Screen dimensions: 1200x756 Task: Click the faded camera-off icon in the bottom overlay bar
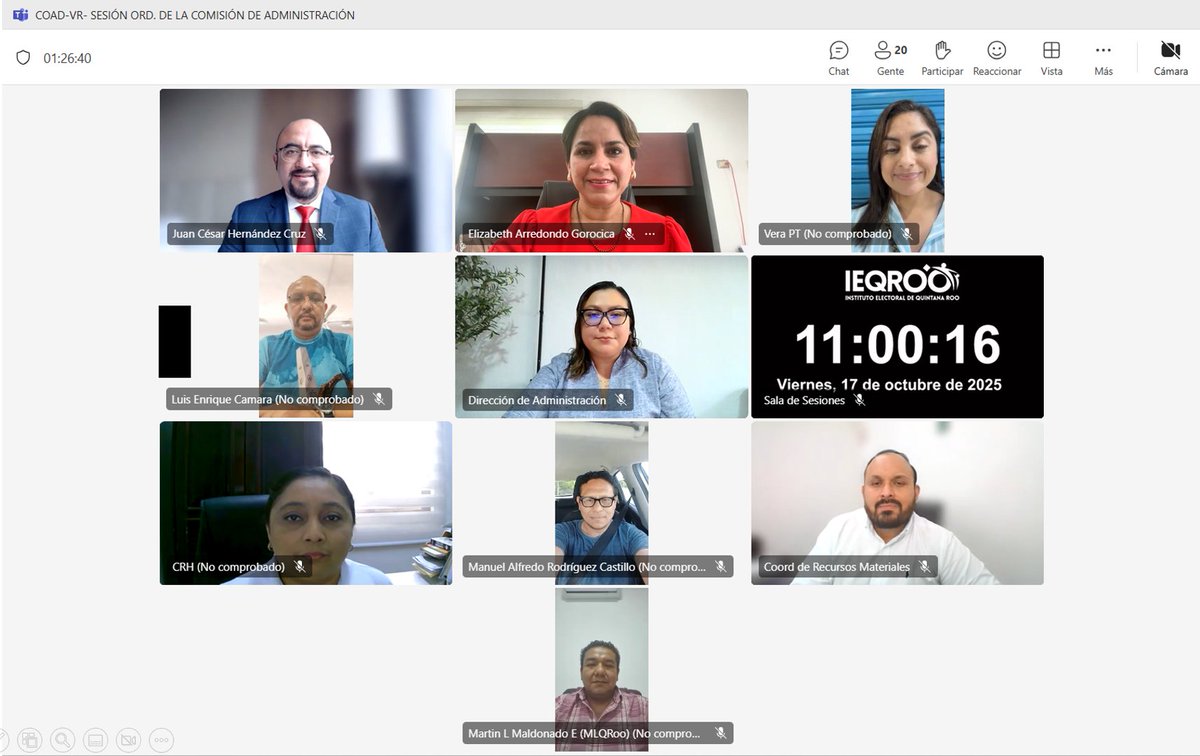pyautogui.click(x=128, y=740)
